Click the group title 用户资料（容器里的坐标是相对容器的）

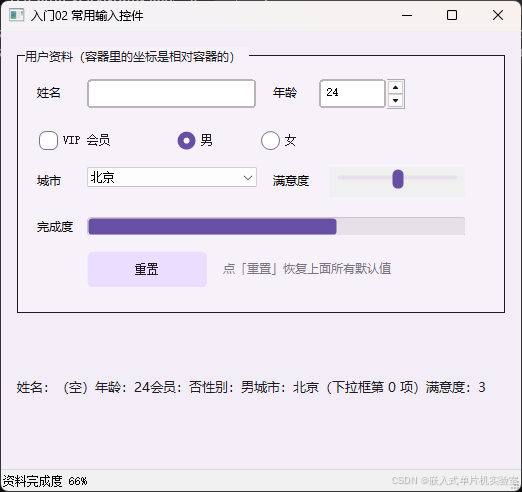(x=130, y=57)
